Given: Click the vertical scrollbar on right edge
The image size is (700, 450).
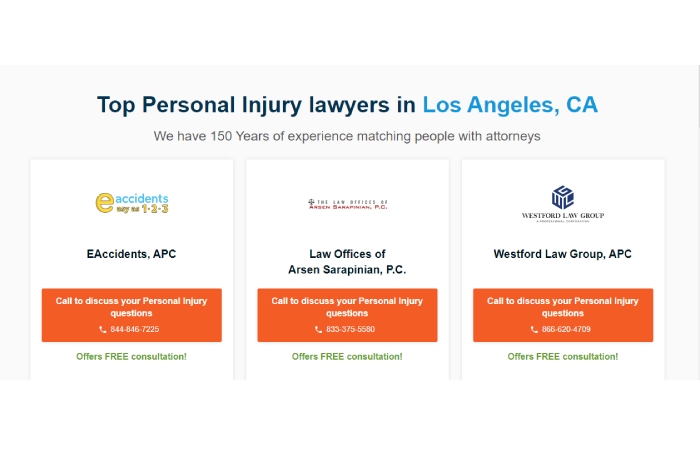Looking at the screenshot, I should (x=698, y=222).
